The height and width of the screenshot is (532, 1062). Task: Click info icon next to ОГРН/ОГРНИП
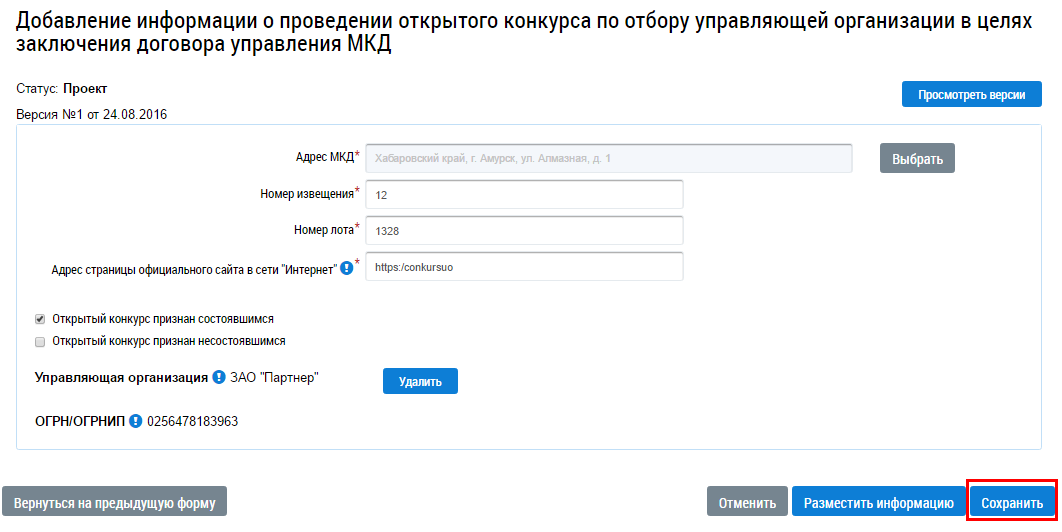pyautogui.click(x=136, y=421)
